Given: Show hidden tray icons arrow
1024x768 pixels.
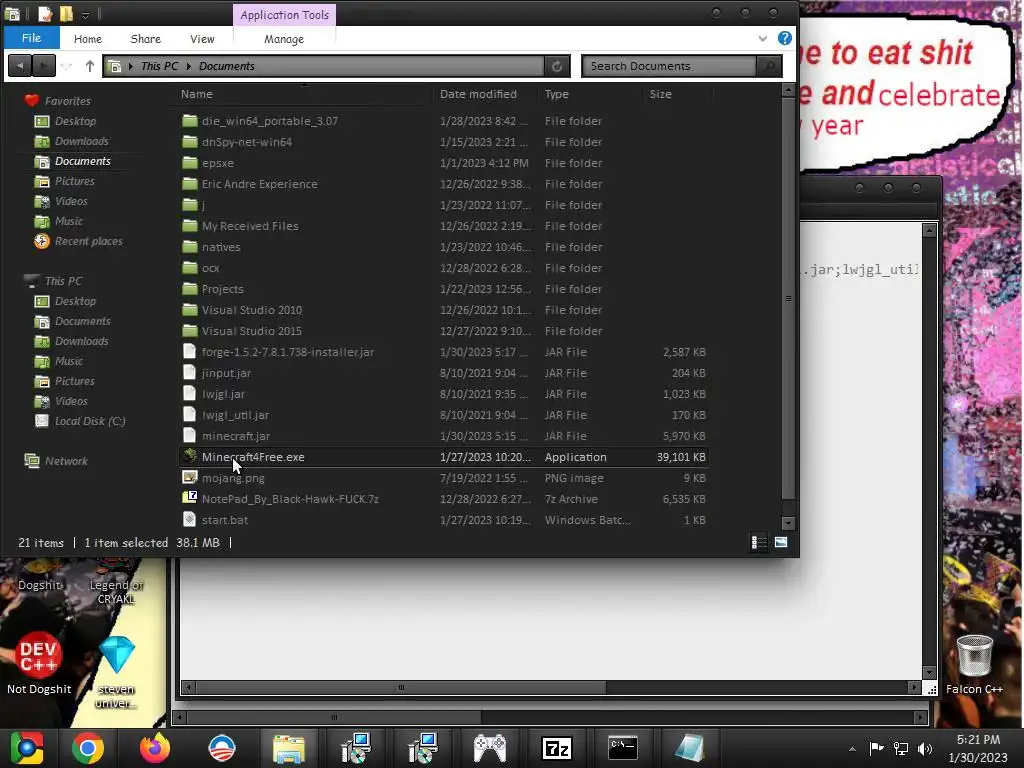Looking at the screenshot, I should click(x=852, y=749).
